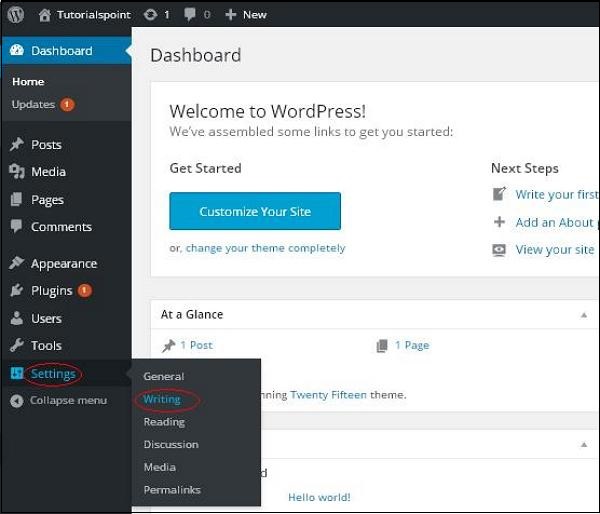Click the Plugins plug icon

[x=17, y=291]
